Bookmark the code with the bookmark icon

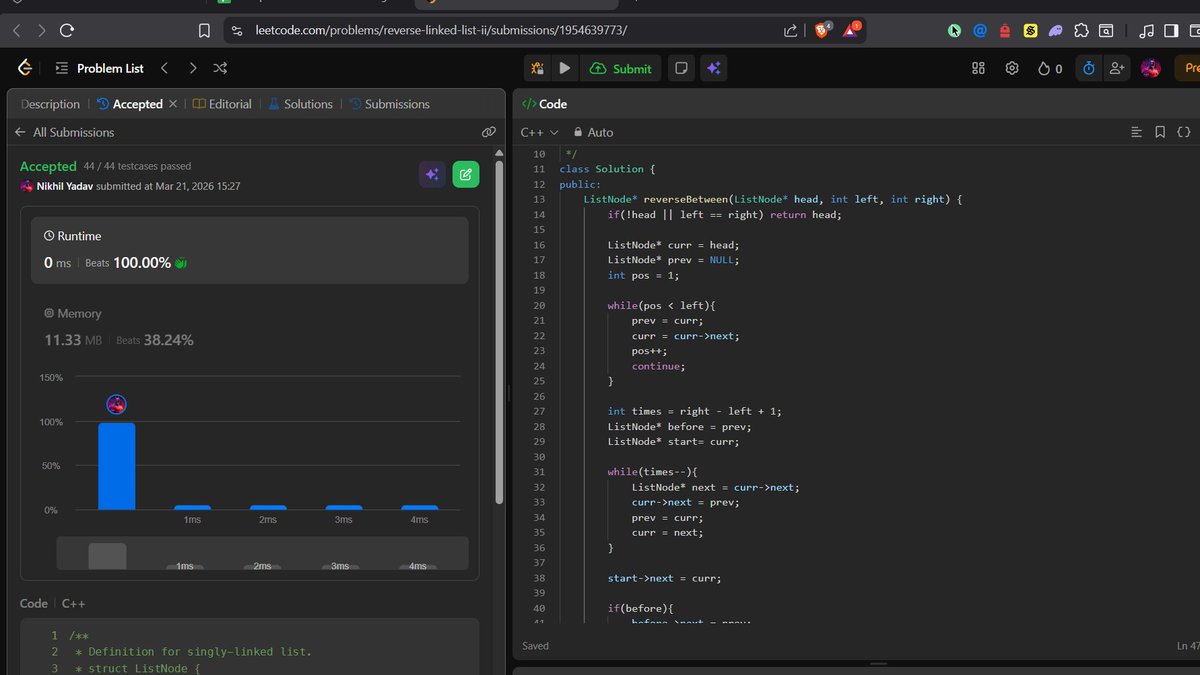click(1160, 131)
